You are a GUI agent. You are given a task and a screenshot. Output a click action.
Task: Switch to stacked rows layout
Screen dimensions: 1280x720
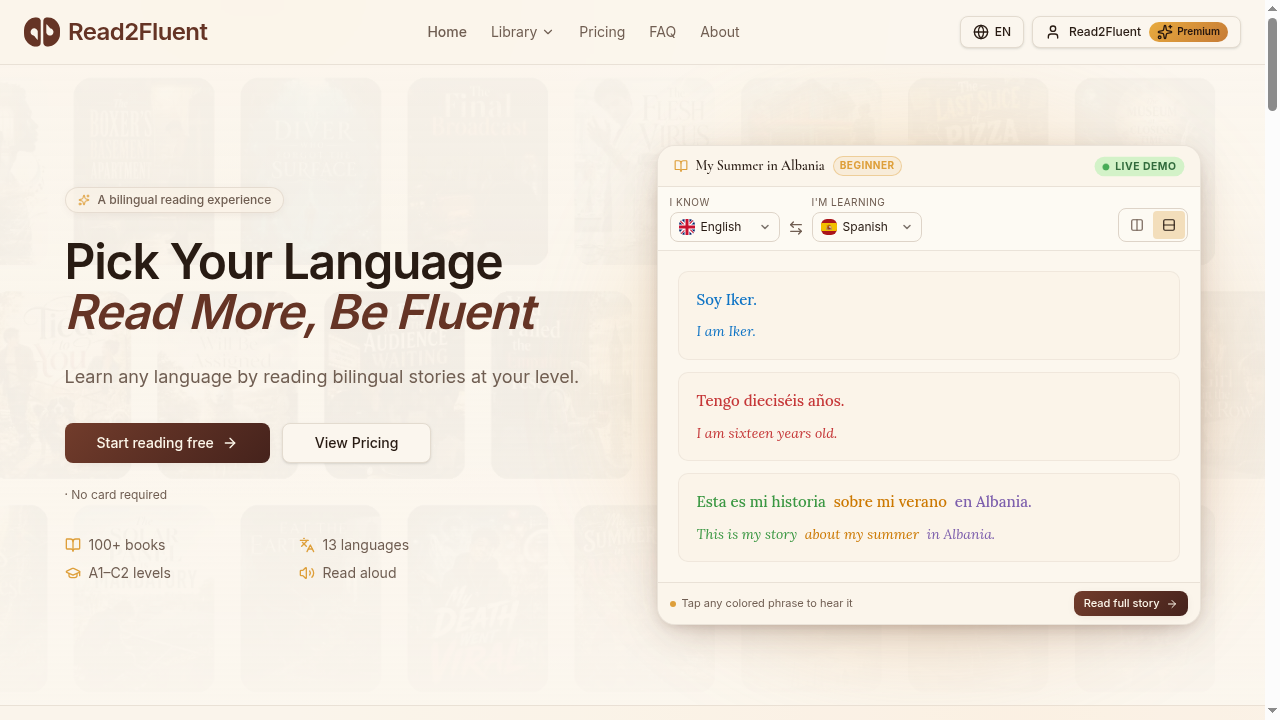[x=1169, y=225]
